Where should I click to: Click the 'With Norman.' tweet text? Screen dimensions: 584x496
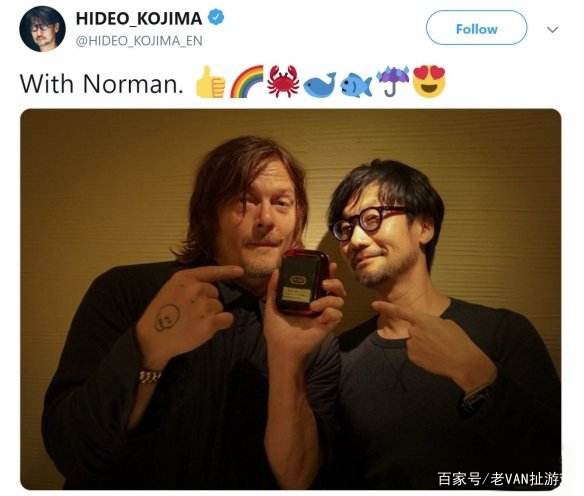[102, 84]
